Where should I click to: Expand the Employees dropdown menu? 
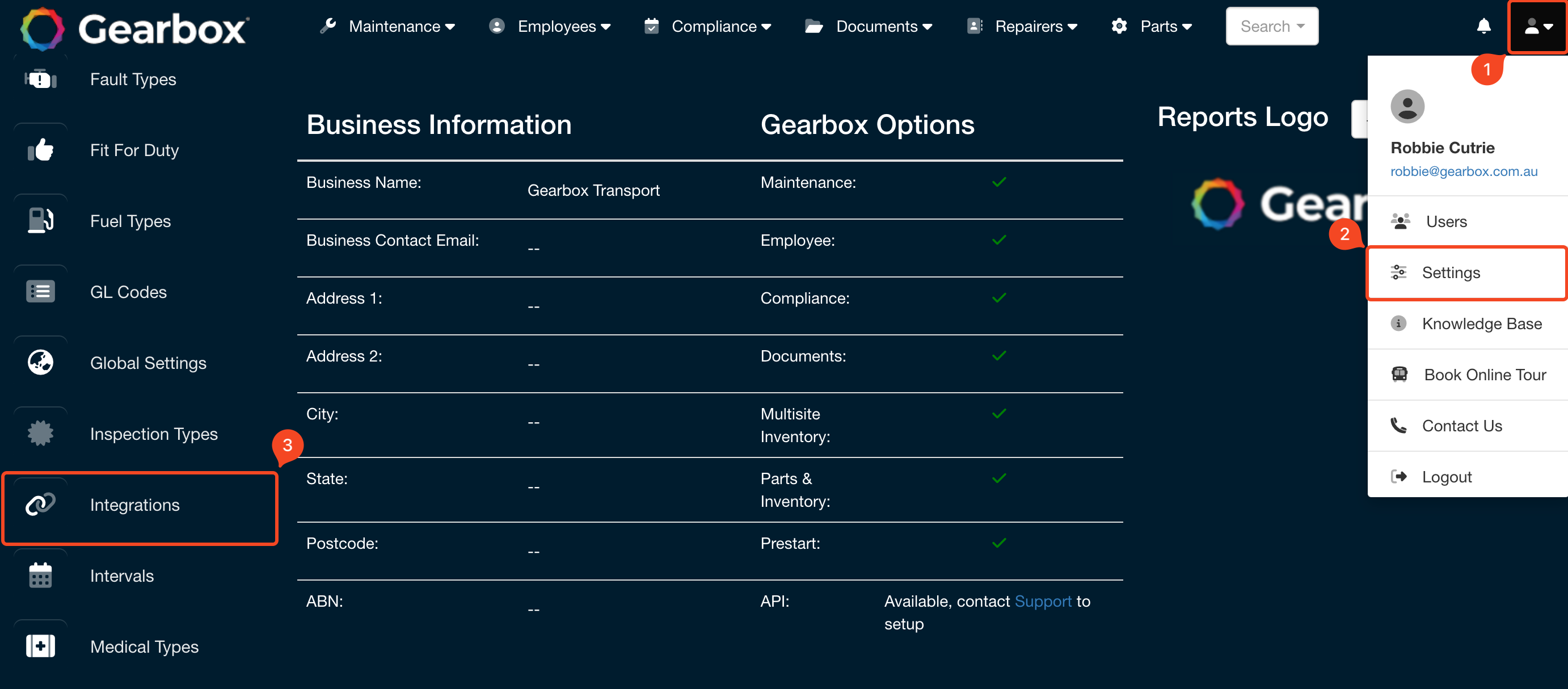564,26
